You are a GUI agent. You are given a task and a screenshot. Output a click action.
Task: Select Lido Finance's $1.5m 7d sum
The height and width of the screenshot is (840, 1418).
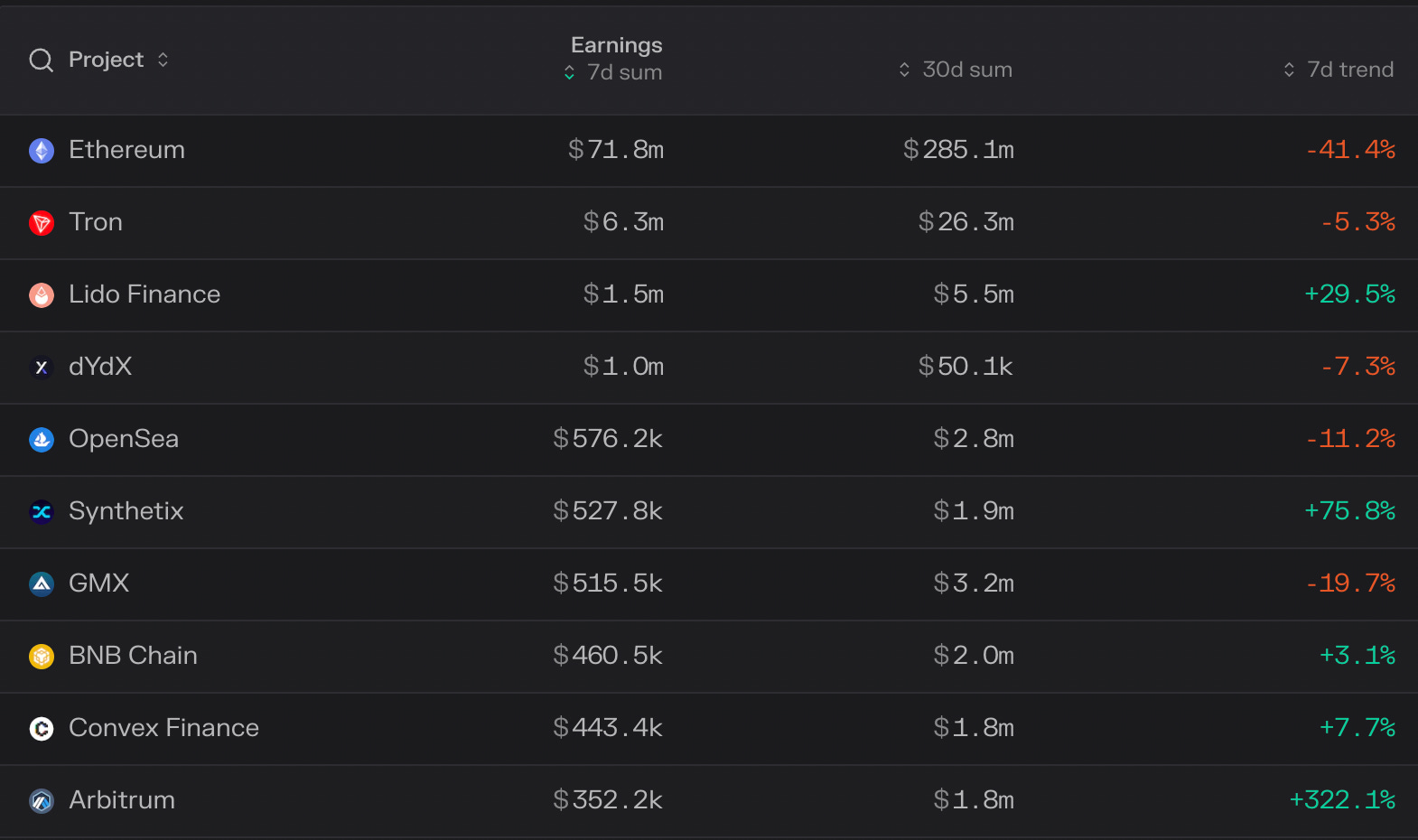point(623,294)
